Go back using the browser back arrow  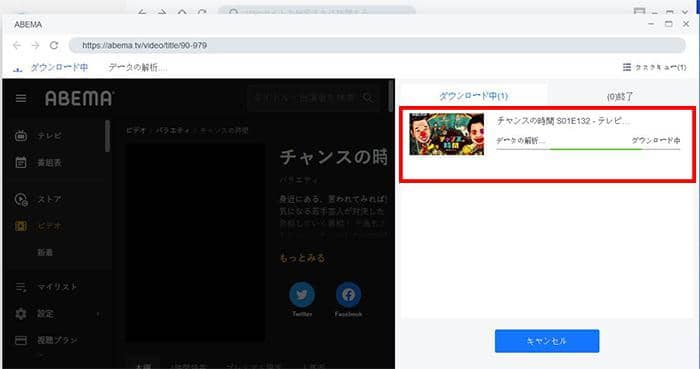click(x=17, y=46)
